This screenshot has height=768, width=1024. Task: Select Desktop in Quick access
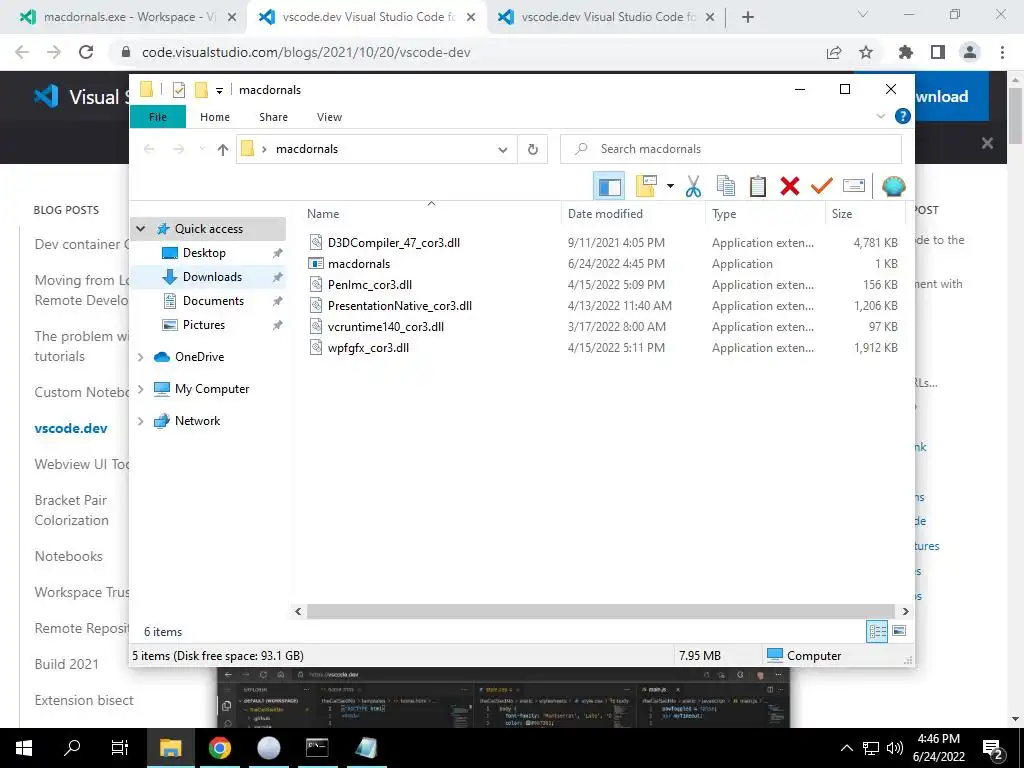pyautogui.click(x=204, y=253)
